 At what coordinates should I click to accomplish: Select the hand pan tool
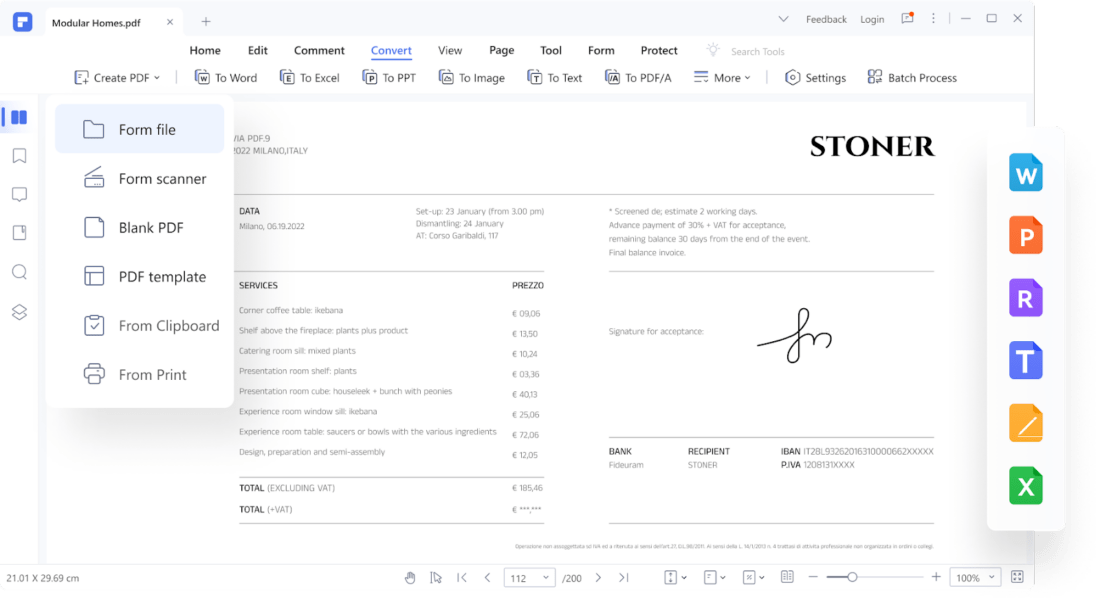[410, 577]
